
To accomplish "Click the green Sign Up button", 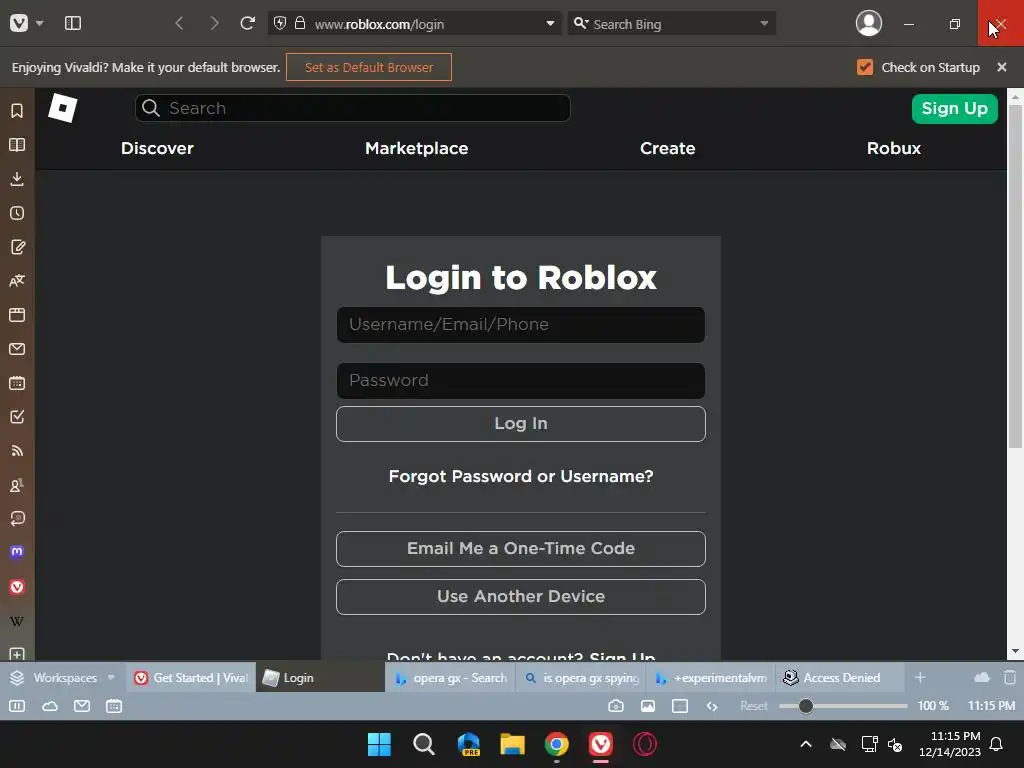I will (x=954, y=108).
